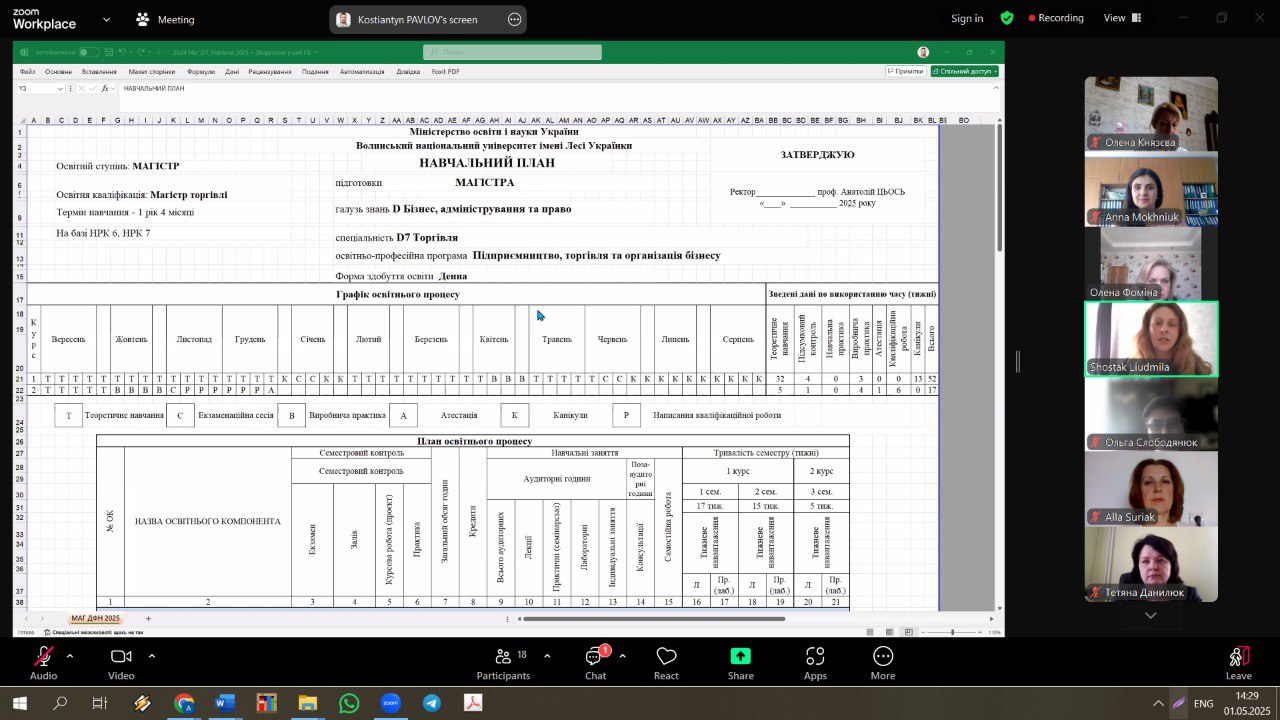Open Chat with one unread message
Image resolution: width=1280 pixels, height=720 pixels.
click(595, 663)
